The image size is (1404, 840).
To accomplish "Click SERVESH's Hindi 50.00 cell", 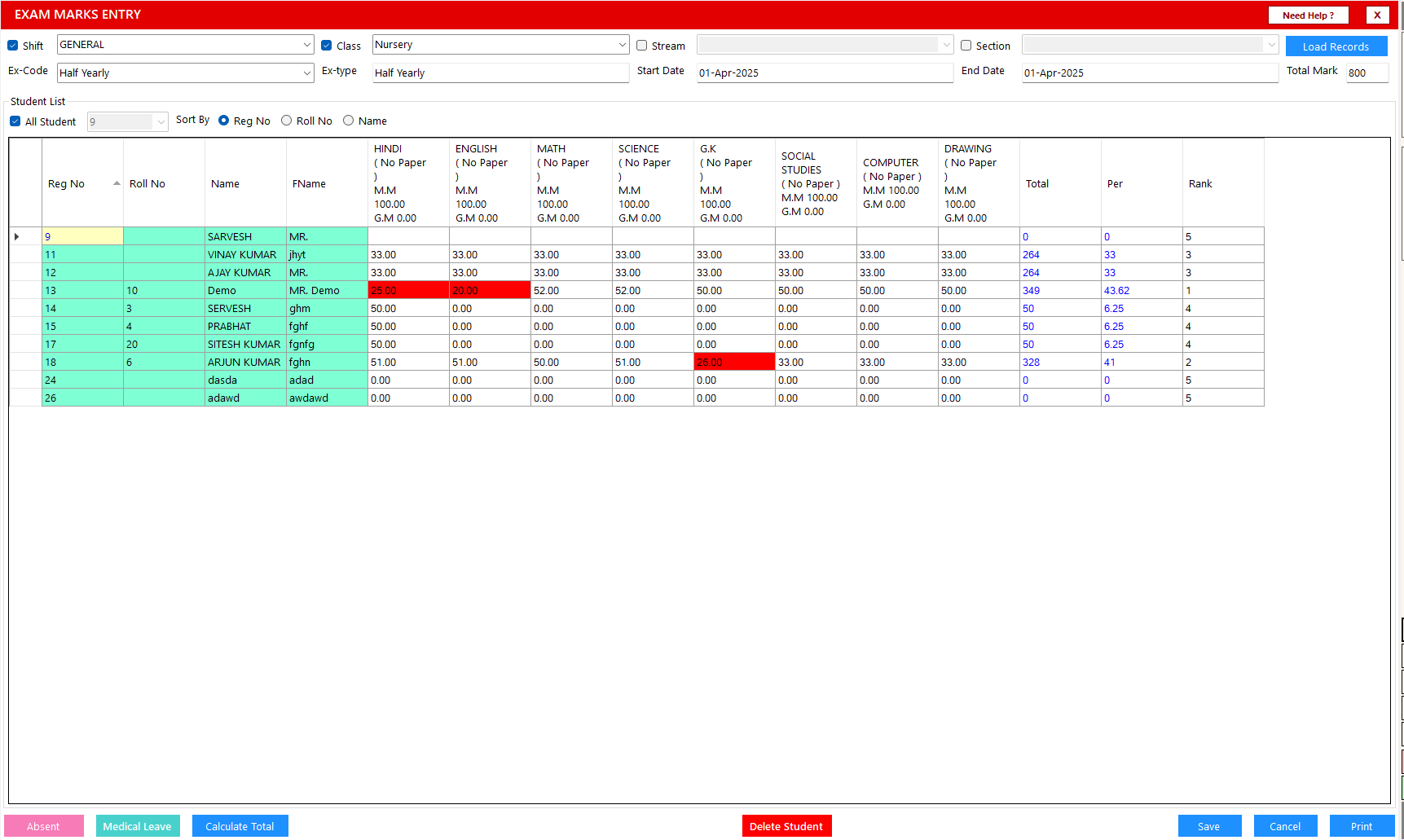I will 408,308.
